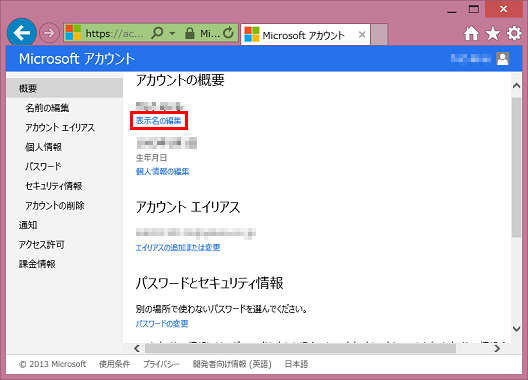528x380 pixels.
Task: Click the 個人情報の編集 link
Action: tap(162, 171)
